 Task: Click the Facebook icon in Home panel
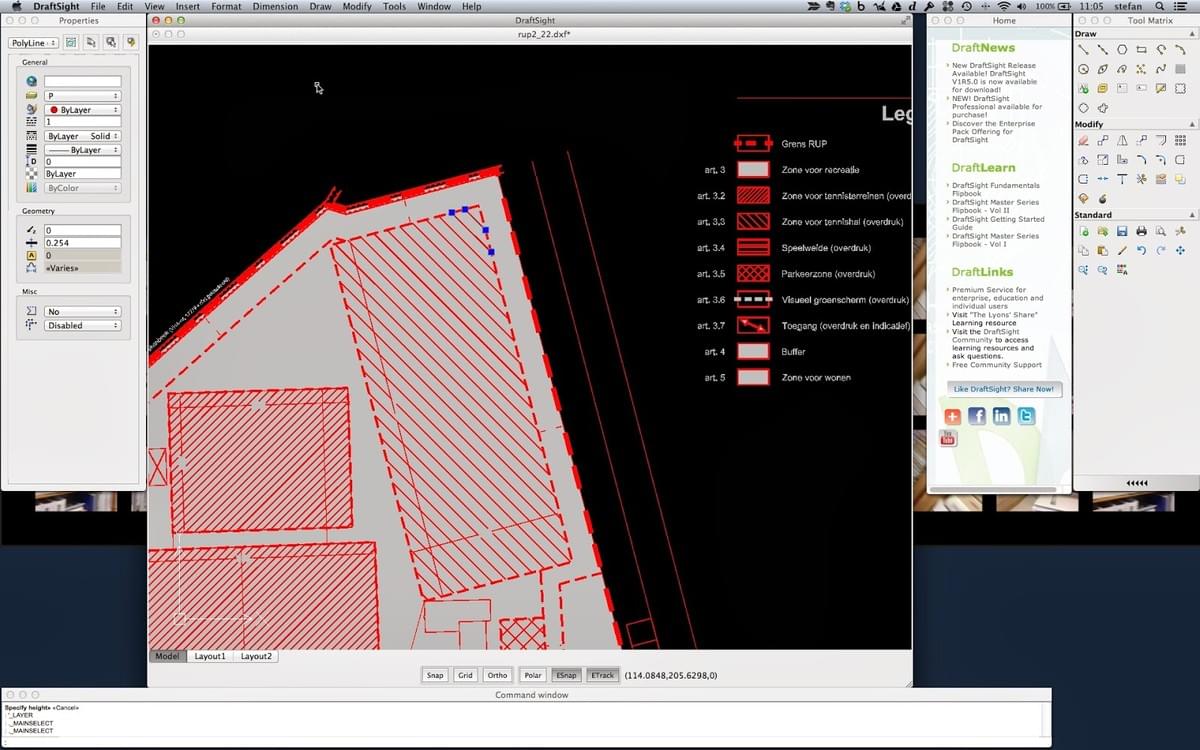click(x=977, y=416)
